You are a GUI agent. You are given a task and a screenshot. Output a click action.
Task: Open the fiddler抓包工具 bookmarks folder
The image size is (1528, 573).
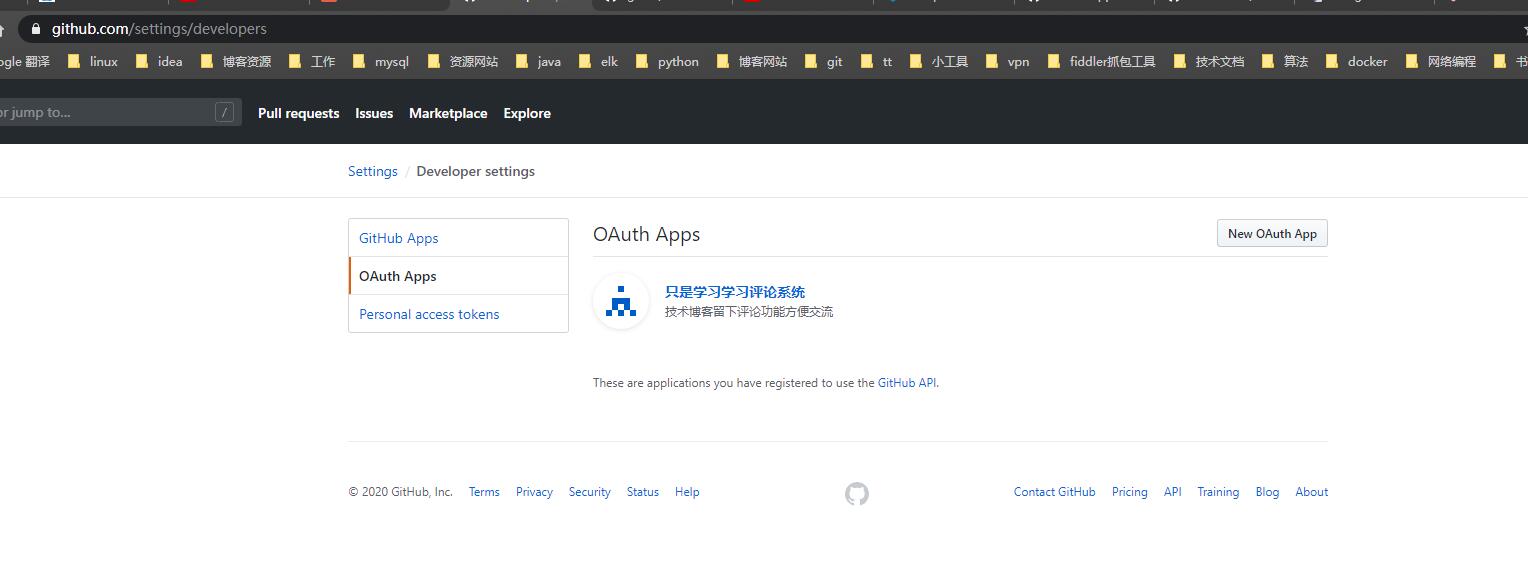pyautogui.click(x=1101, y=62)
